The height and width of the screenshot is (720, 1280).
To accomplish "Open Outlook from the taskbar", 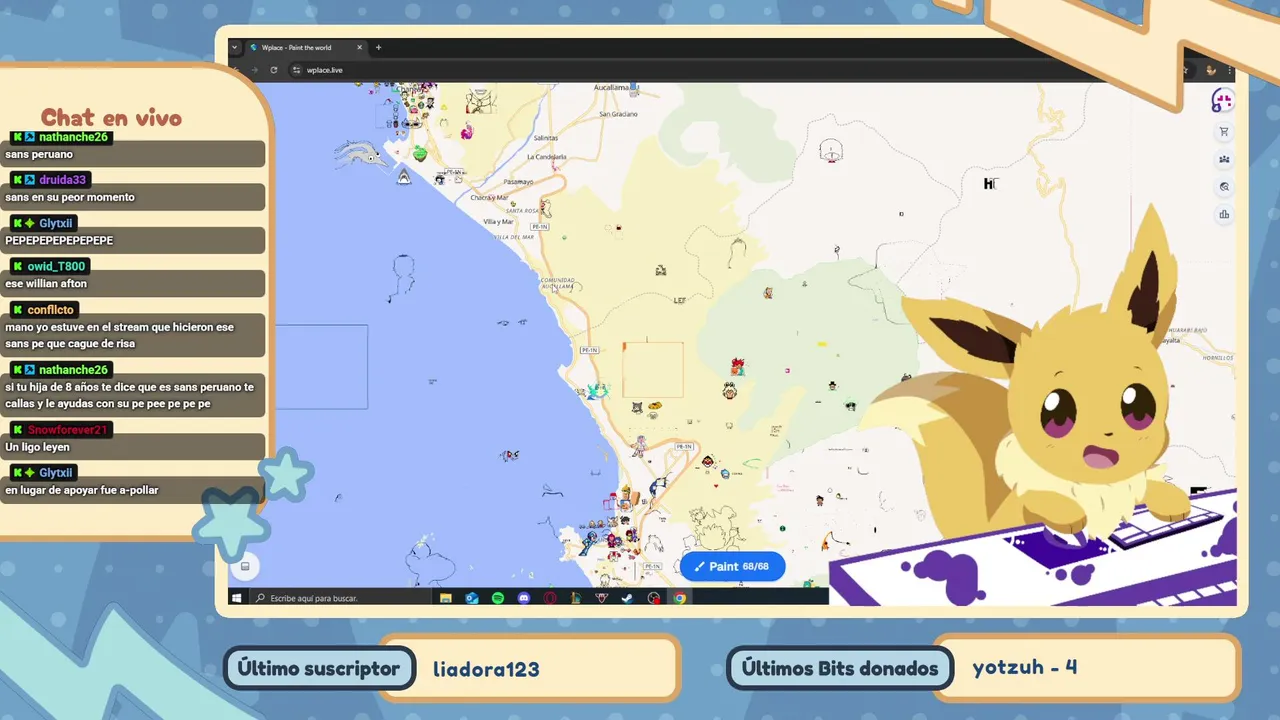I will click(472, 598).
